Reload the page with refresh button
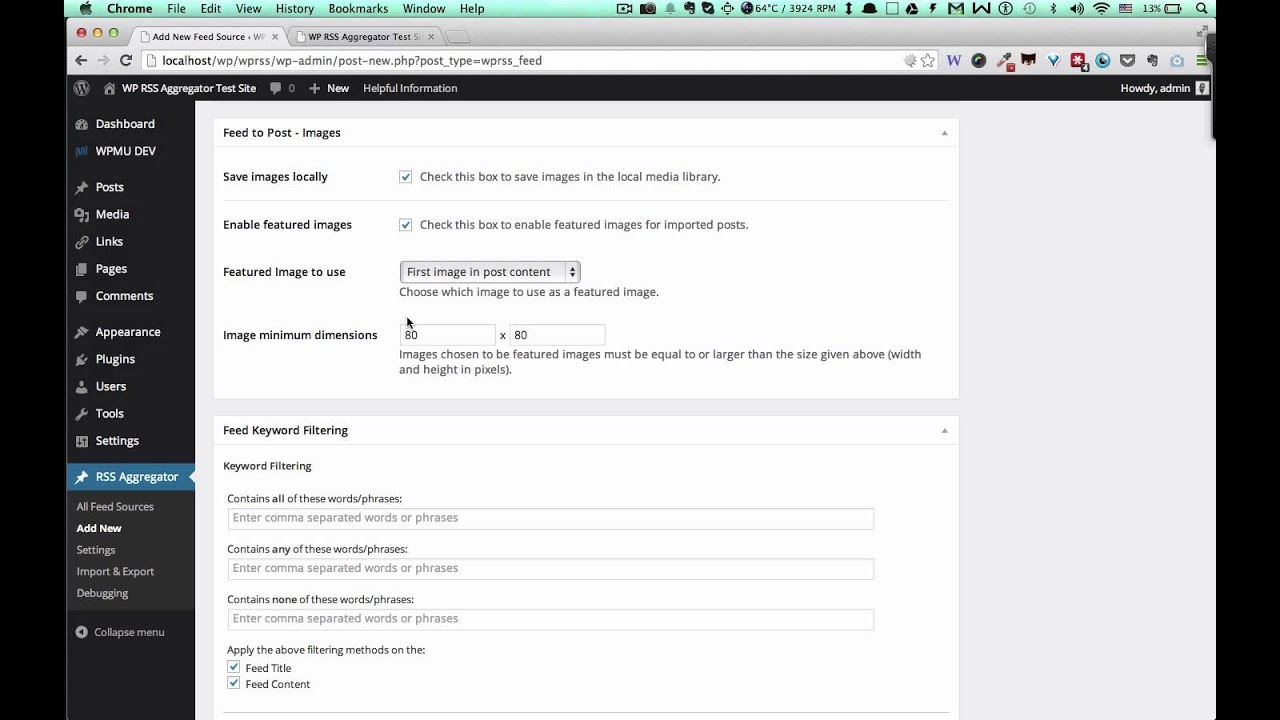The width and height of the screenshot is (1280, 720). pos(126,60)
